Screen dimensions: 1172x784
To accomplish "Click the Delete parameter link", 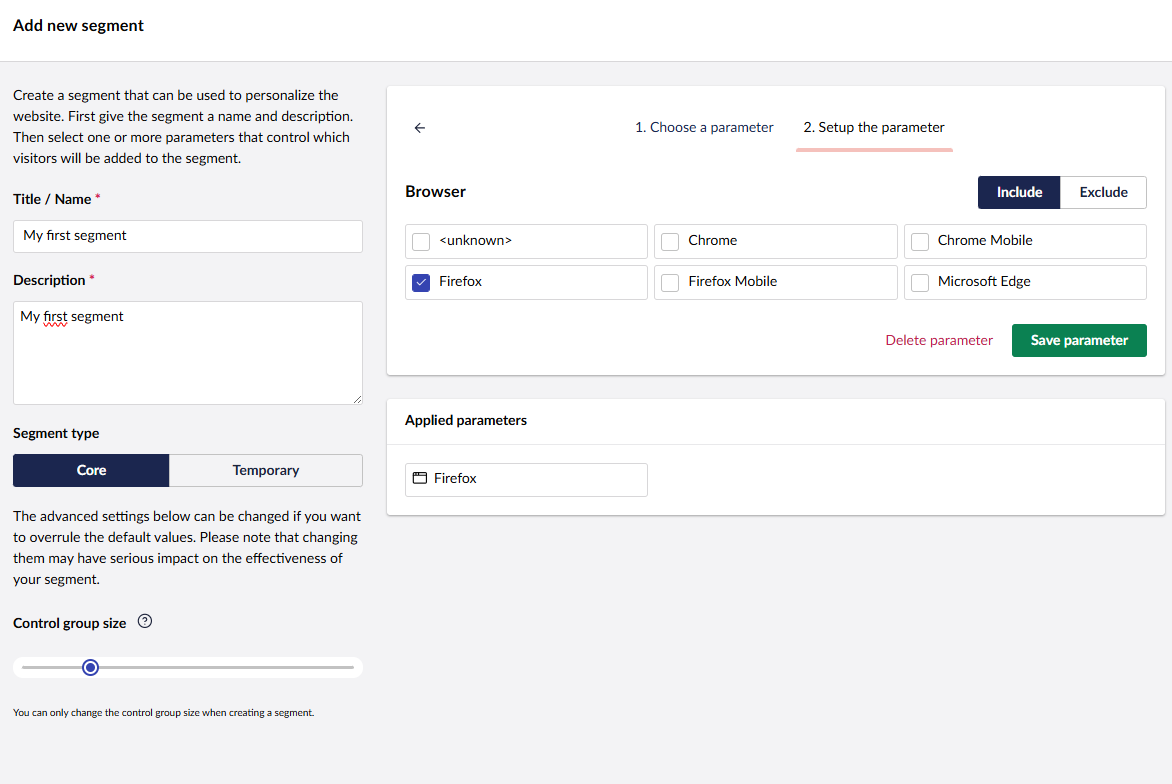I will [939, 340].
